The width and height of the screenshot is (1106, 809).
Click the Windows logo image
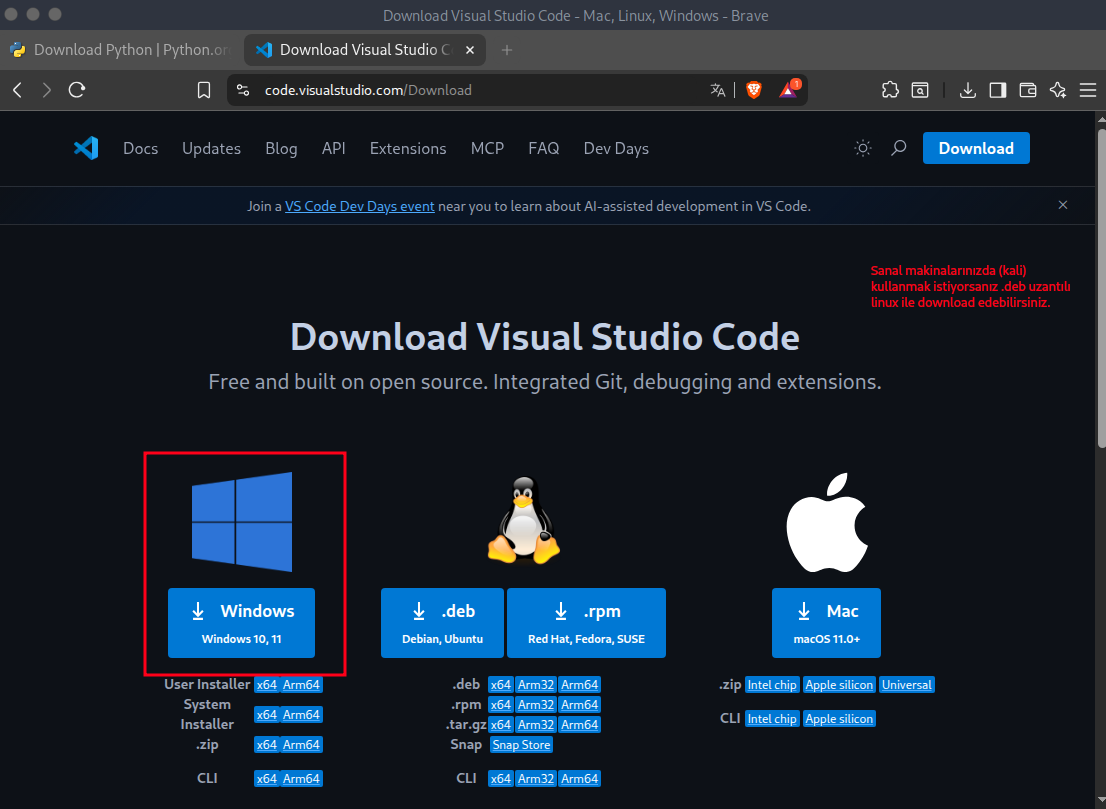[242, 522]
